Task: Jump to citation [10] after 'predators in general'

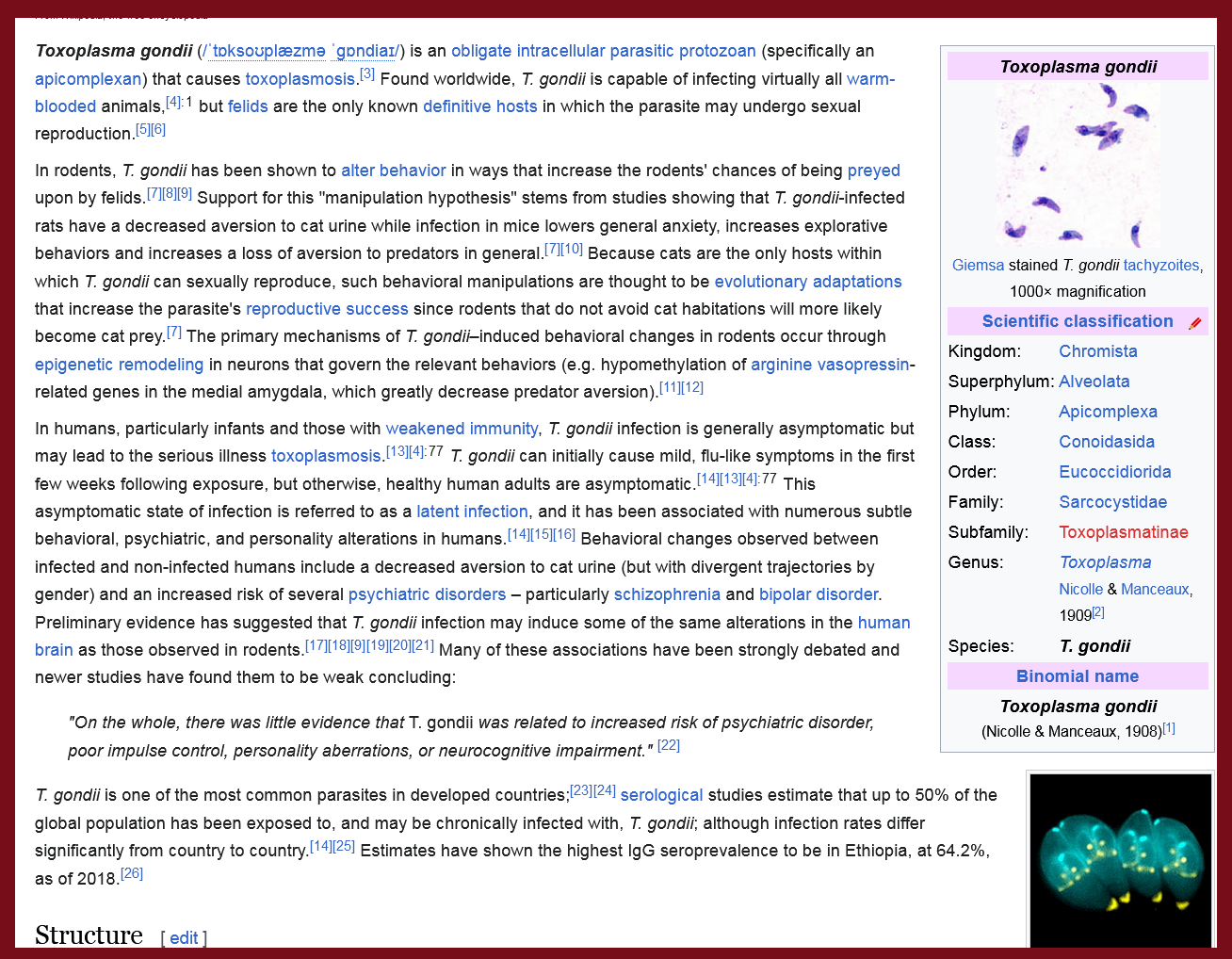Action: (572, 249)
